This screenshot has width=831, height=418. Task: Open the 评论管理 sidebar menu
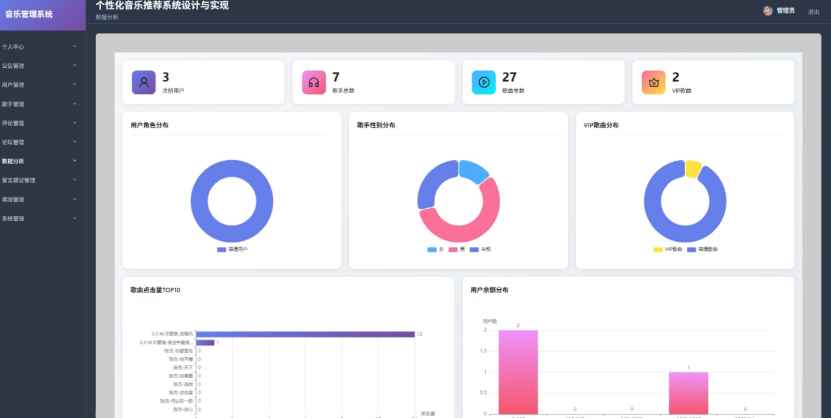pos(42,123)
